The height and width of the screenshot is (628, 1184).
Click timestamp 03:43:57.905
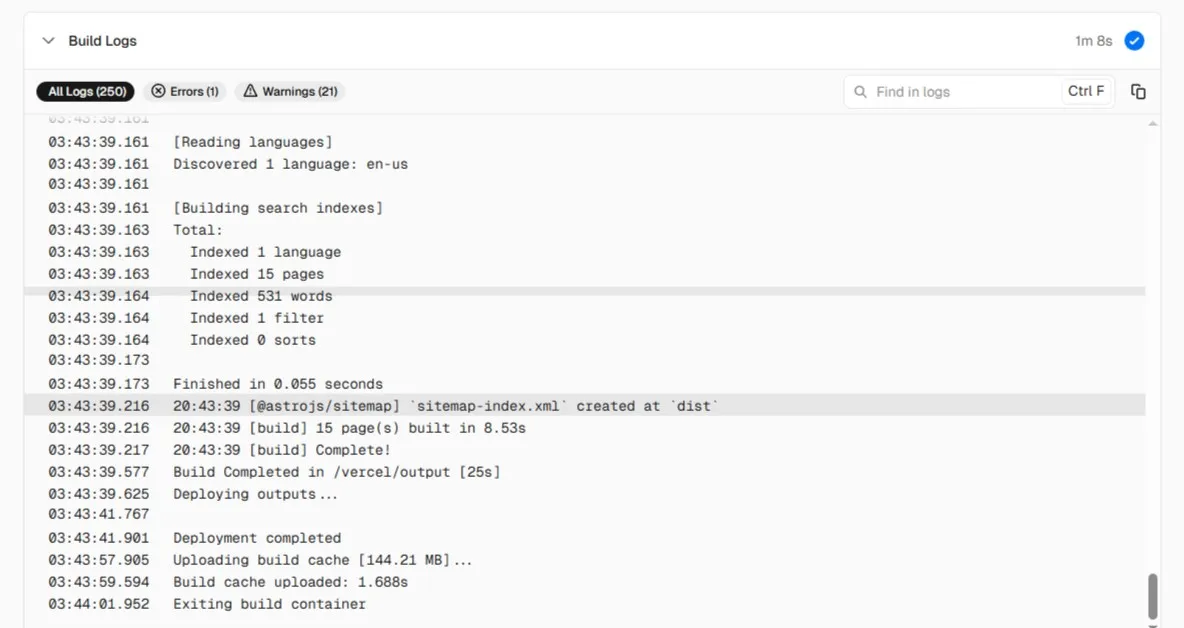[x=99, y=559]
